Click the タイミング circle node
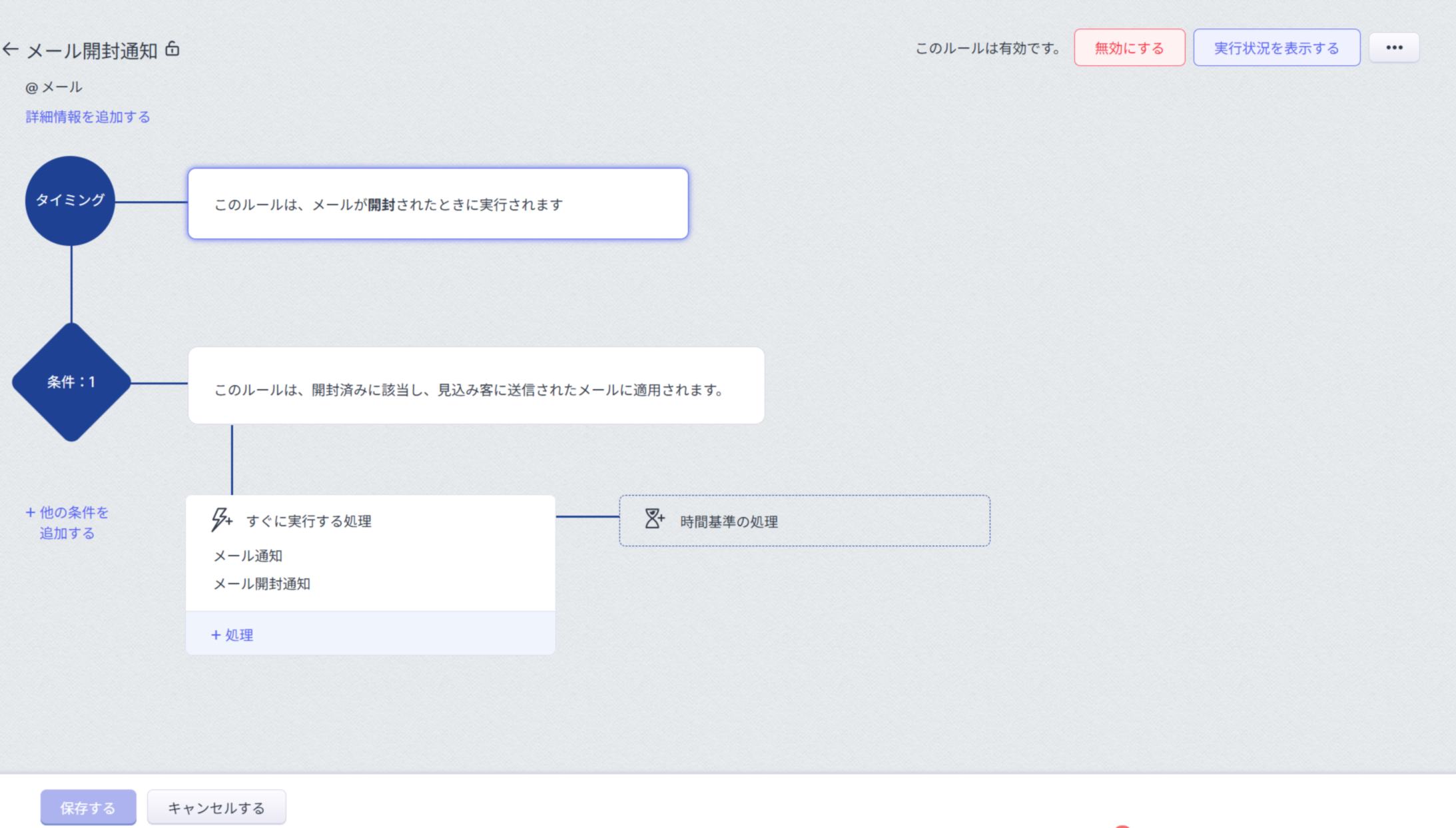 [x=70, y=201]
